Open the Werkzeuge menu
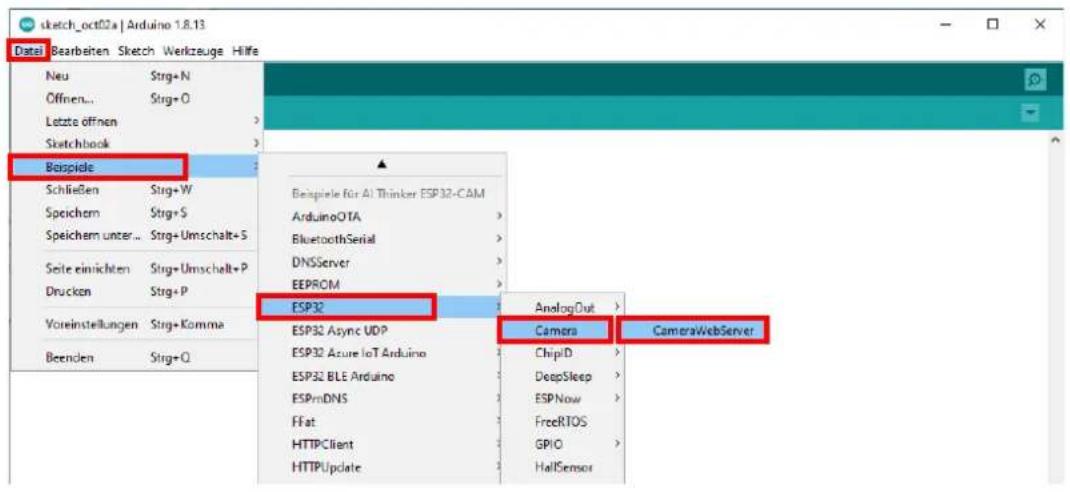1070x492 pixels. [x=193, y=51]
